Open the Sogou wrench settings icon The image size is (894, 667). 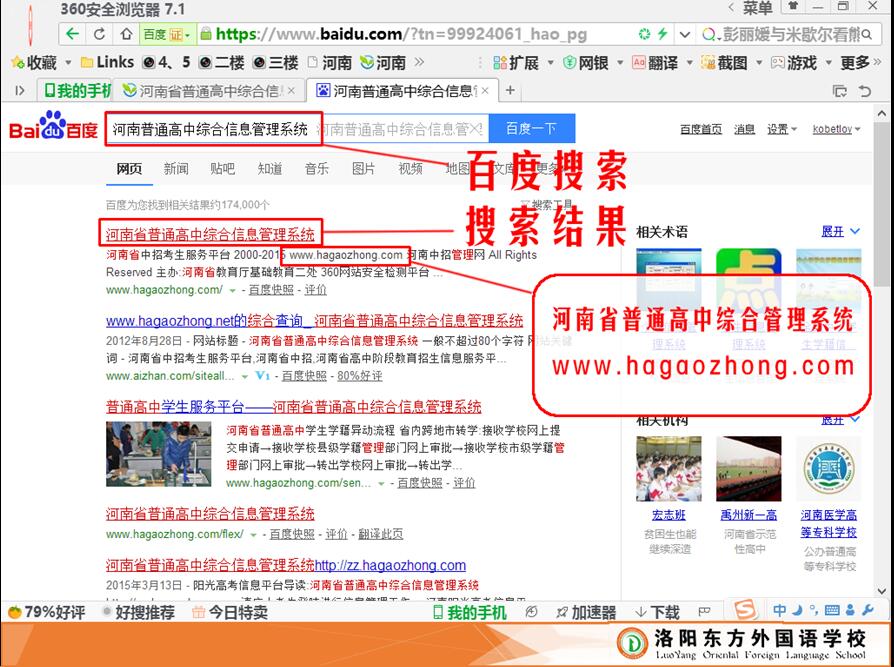click(x=868, y=611)
